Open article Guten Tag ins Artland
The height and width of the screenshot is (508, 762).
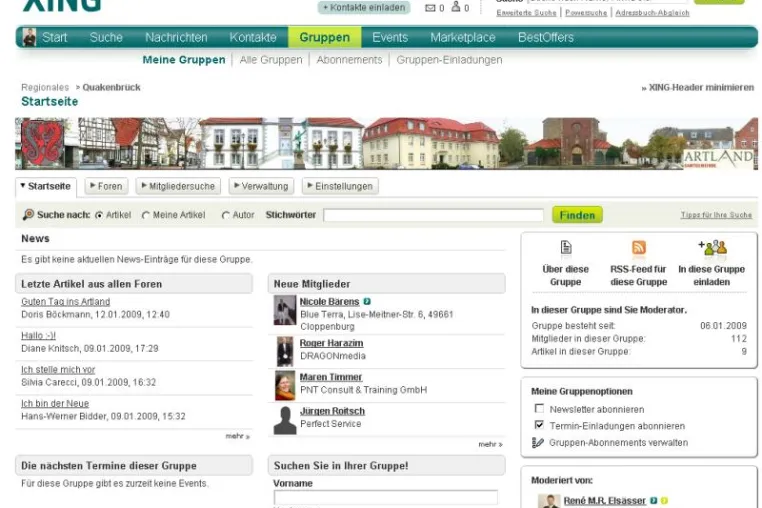pos(66,301)
